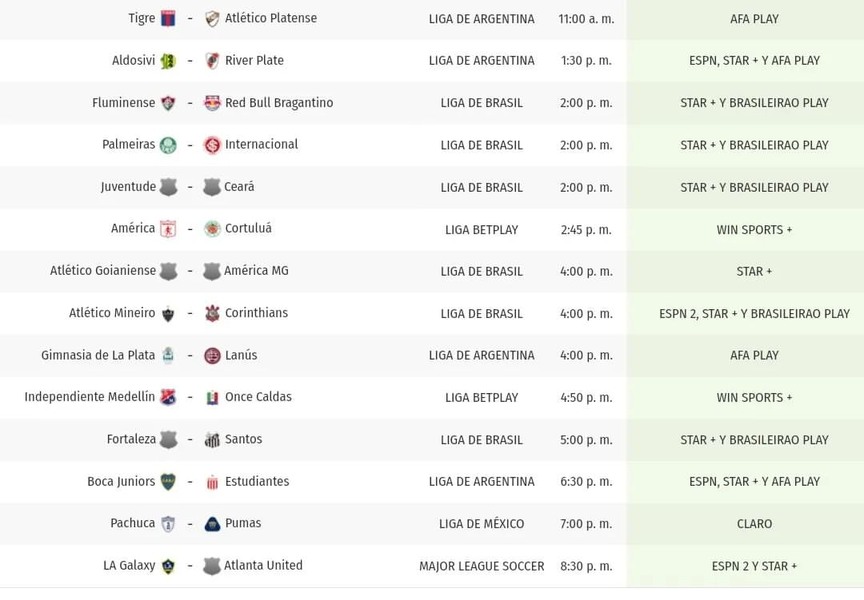Open the Aldosivi team name link
Image resolution: width=864 pixels, height=600 pixels.
click(x=133, y=60)
